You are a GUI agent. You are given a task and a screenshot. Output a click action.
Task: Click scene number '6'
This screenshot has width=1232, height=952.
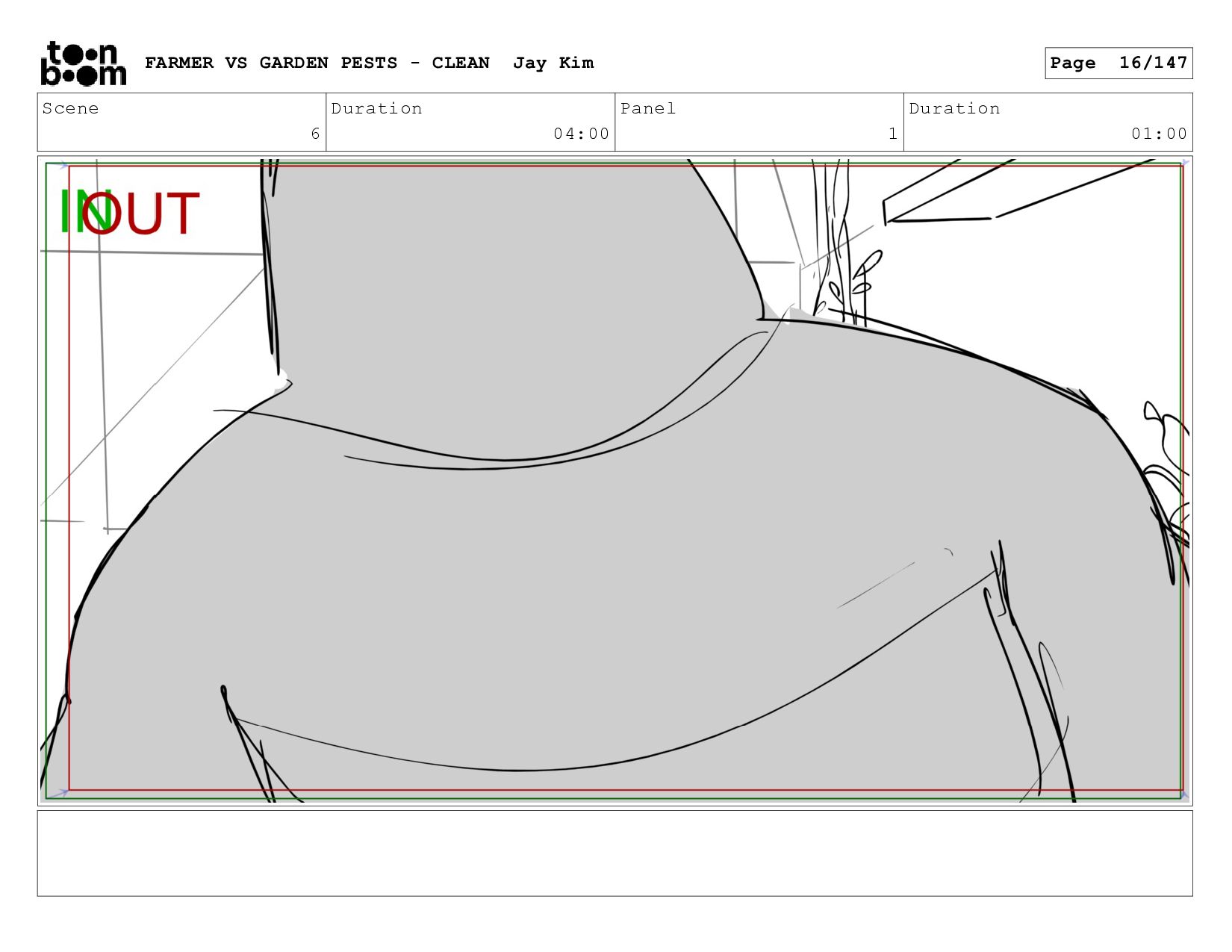click(x=315, y=134)
